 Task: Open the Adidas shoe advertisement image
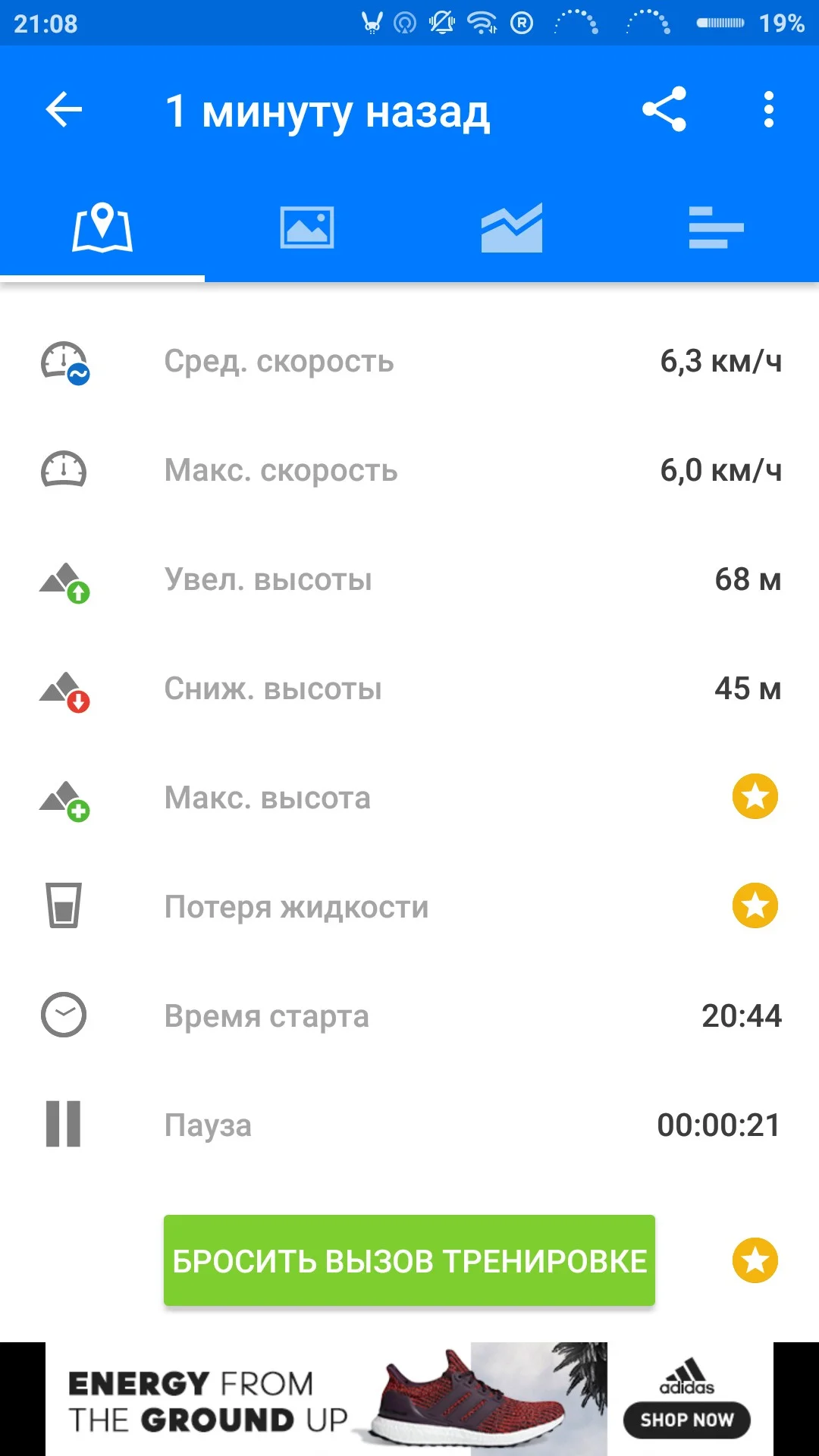click(485, 1399)
